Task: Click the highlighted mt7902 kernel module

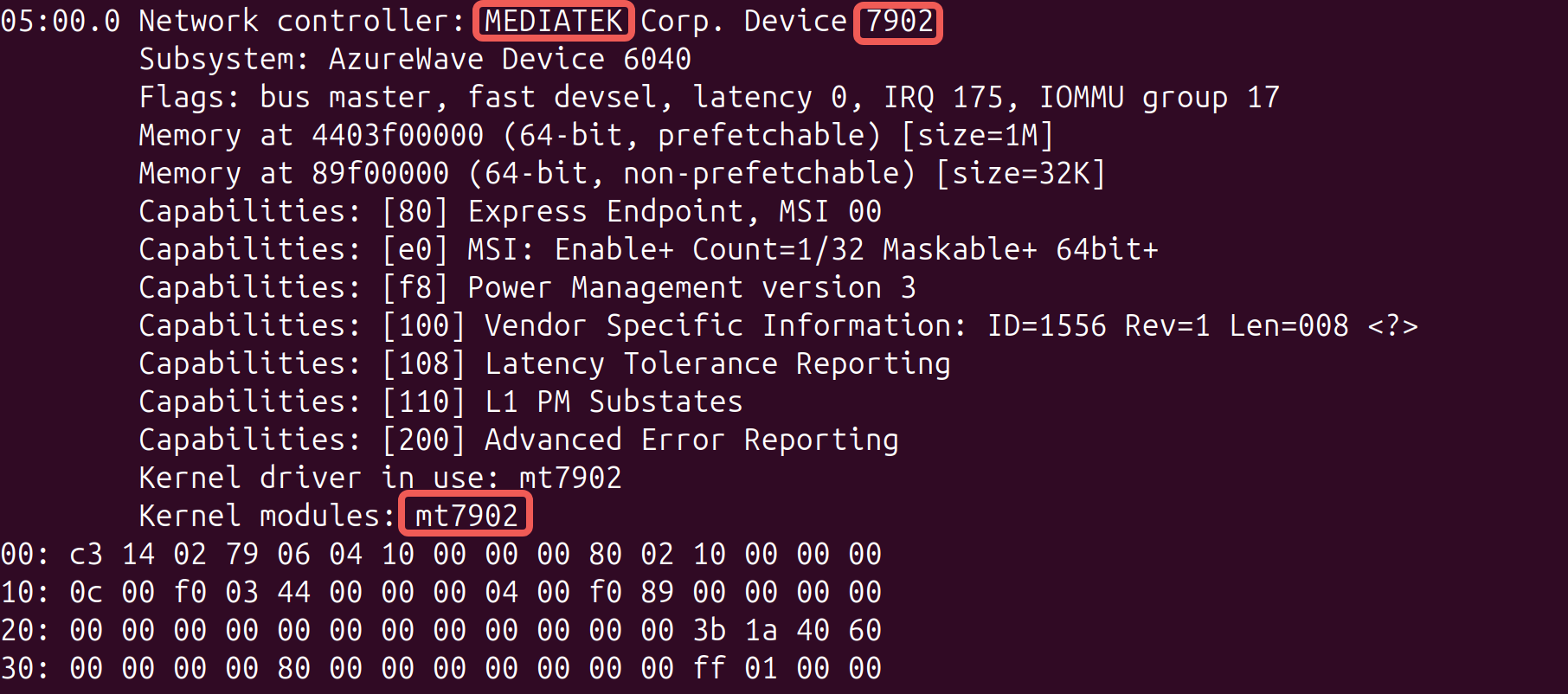Action: (x=466, y=516)
